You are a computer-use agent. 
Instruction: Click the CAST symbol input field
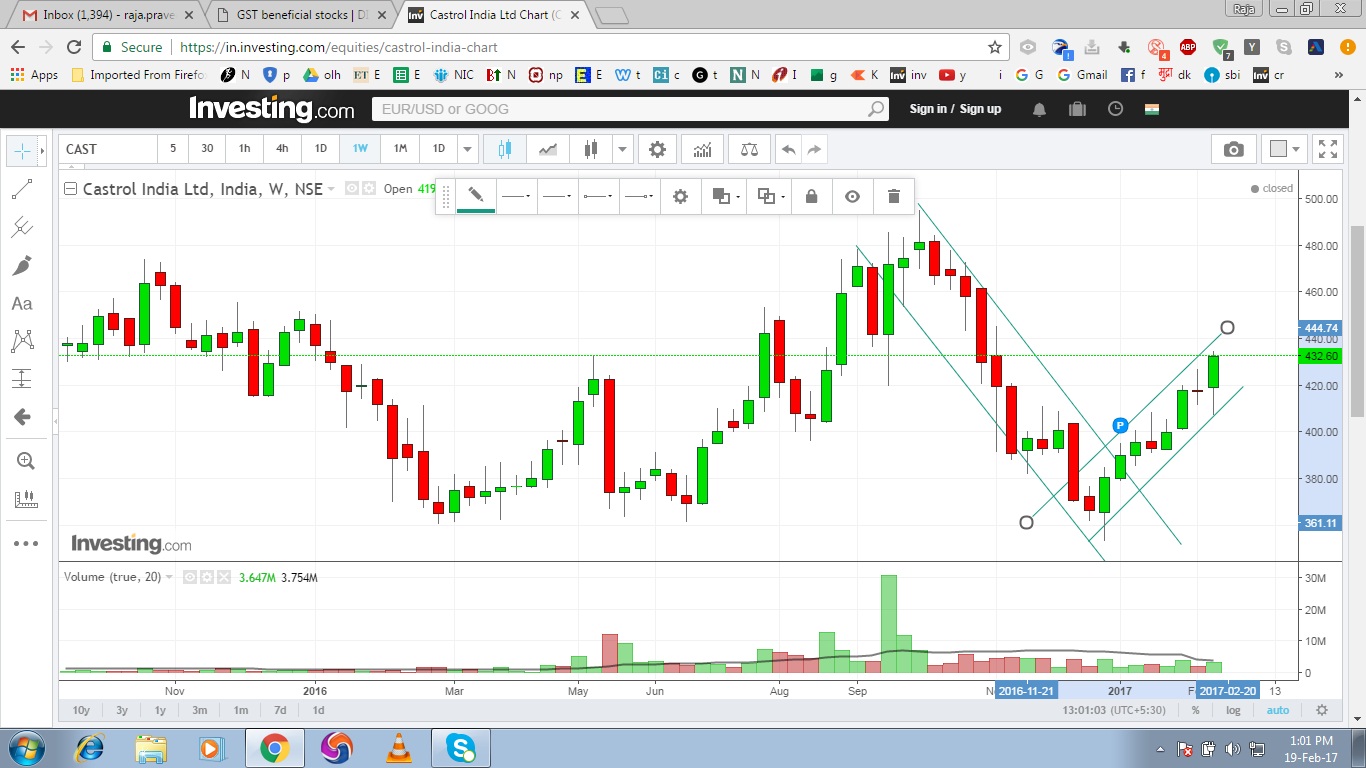pos(108,149)
